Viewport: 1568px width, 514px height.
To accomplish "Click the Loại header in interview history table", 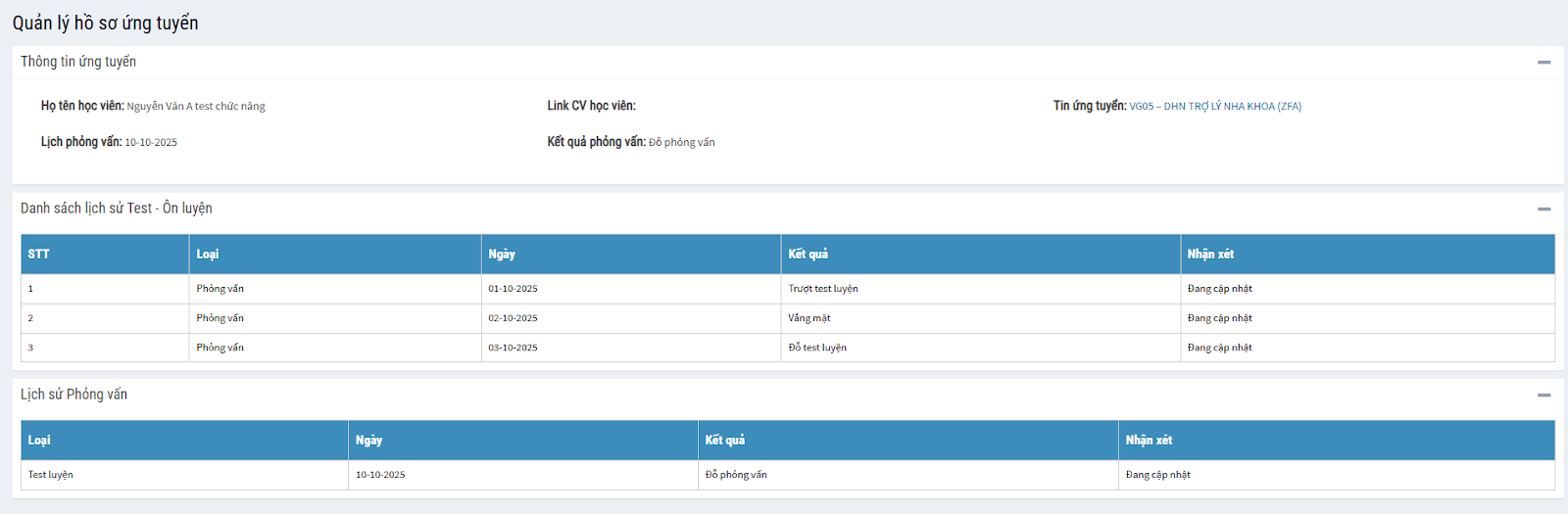I will tap(39, 440).
